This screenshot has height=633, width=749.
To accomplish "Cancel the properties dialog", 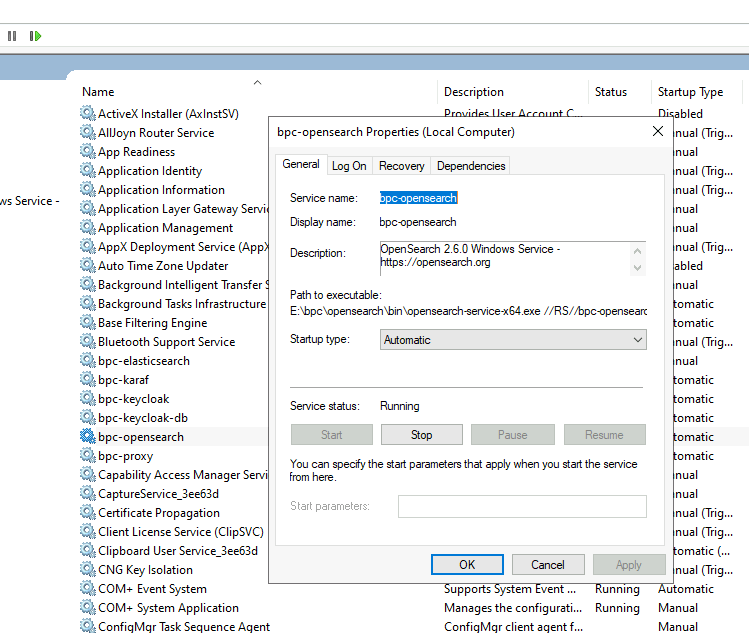I will [548, 565].
